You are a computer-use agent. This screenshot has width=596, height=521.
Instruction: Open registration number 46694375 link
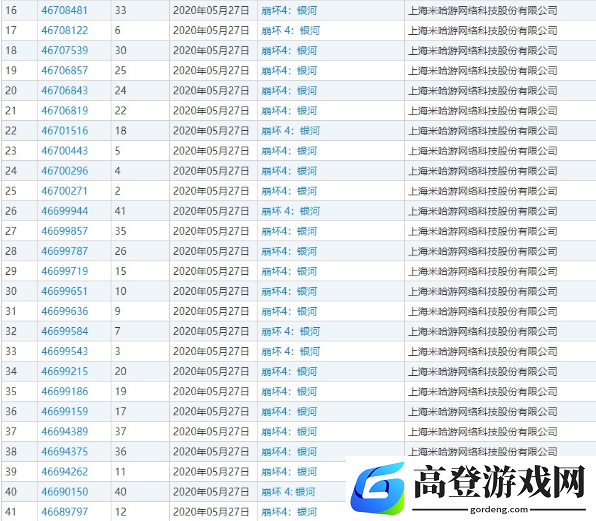click(64, 451)
